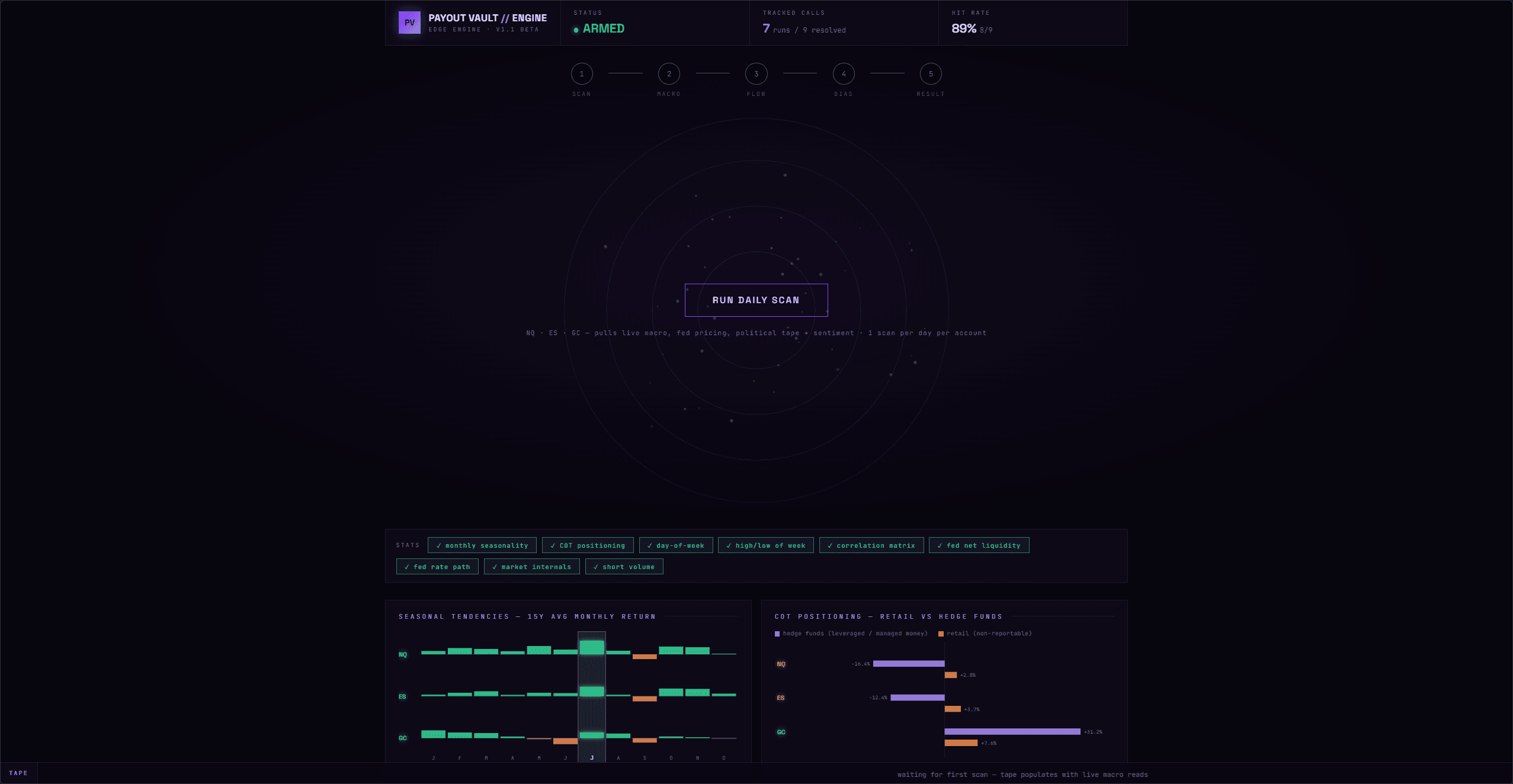Click the ES retail +3.7% bar
Screen dimensions: 1513x784
(953, 709)
